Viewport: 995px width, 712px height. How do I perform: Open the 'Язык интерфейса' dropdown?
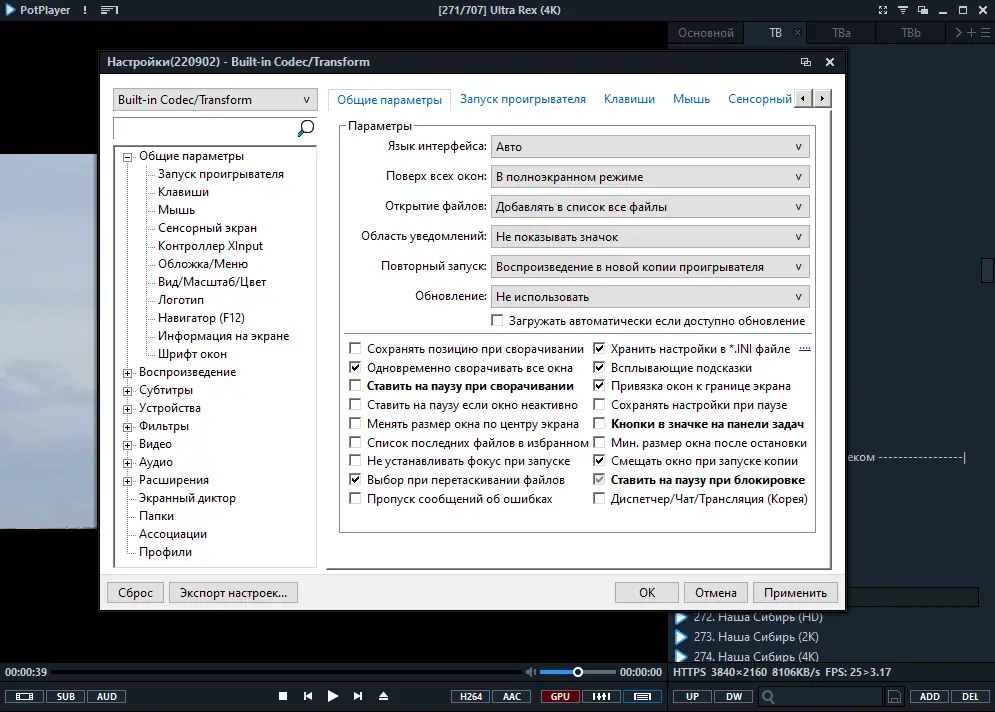[x=650, y=146]
